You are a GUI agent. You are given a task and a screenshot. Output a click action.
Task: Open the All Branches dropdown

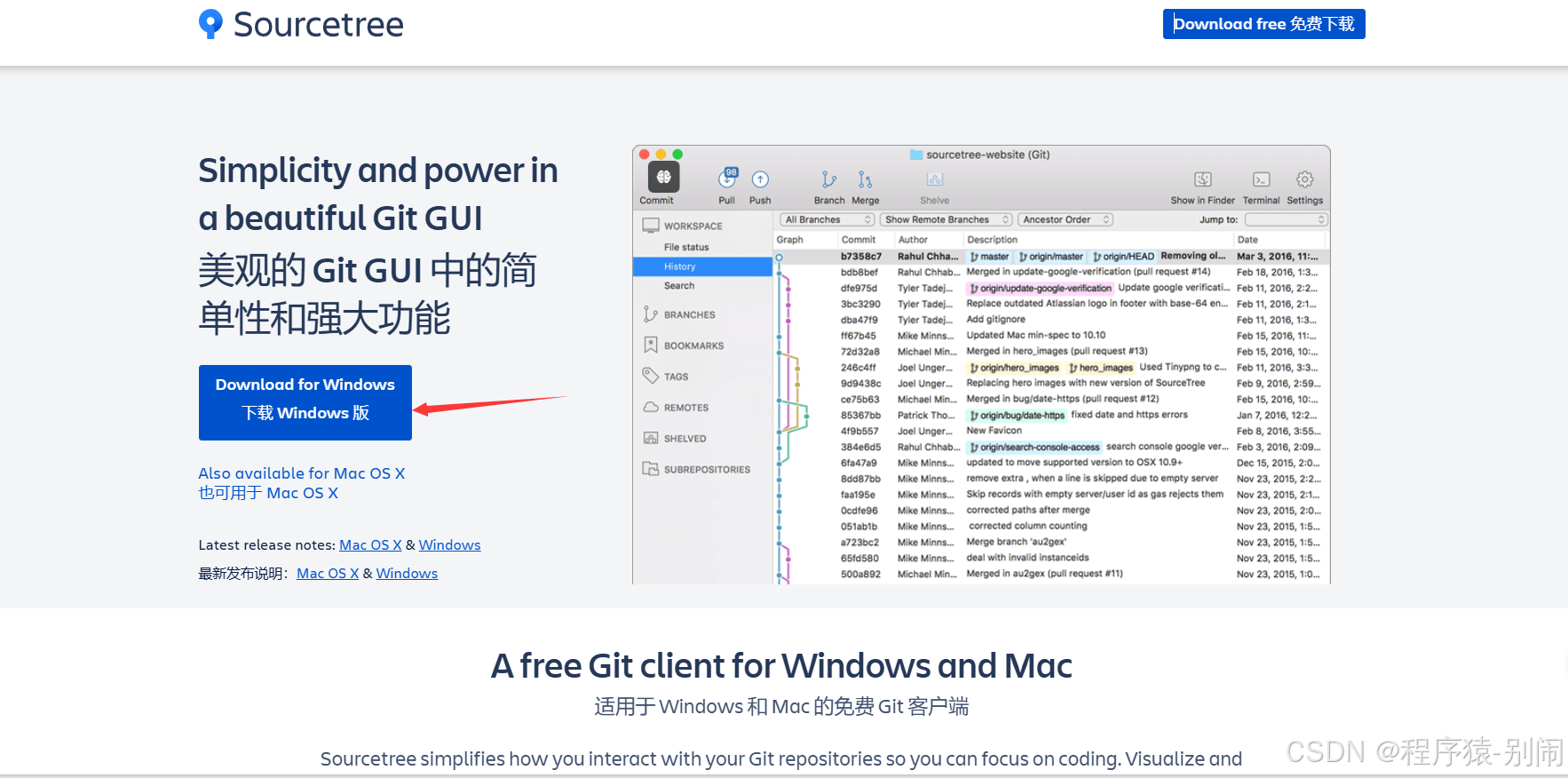pos(827,219)
